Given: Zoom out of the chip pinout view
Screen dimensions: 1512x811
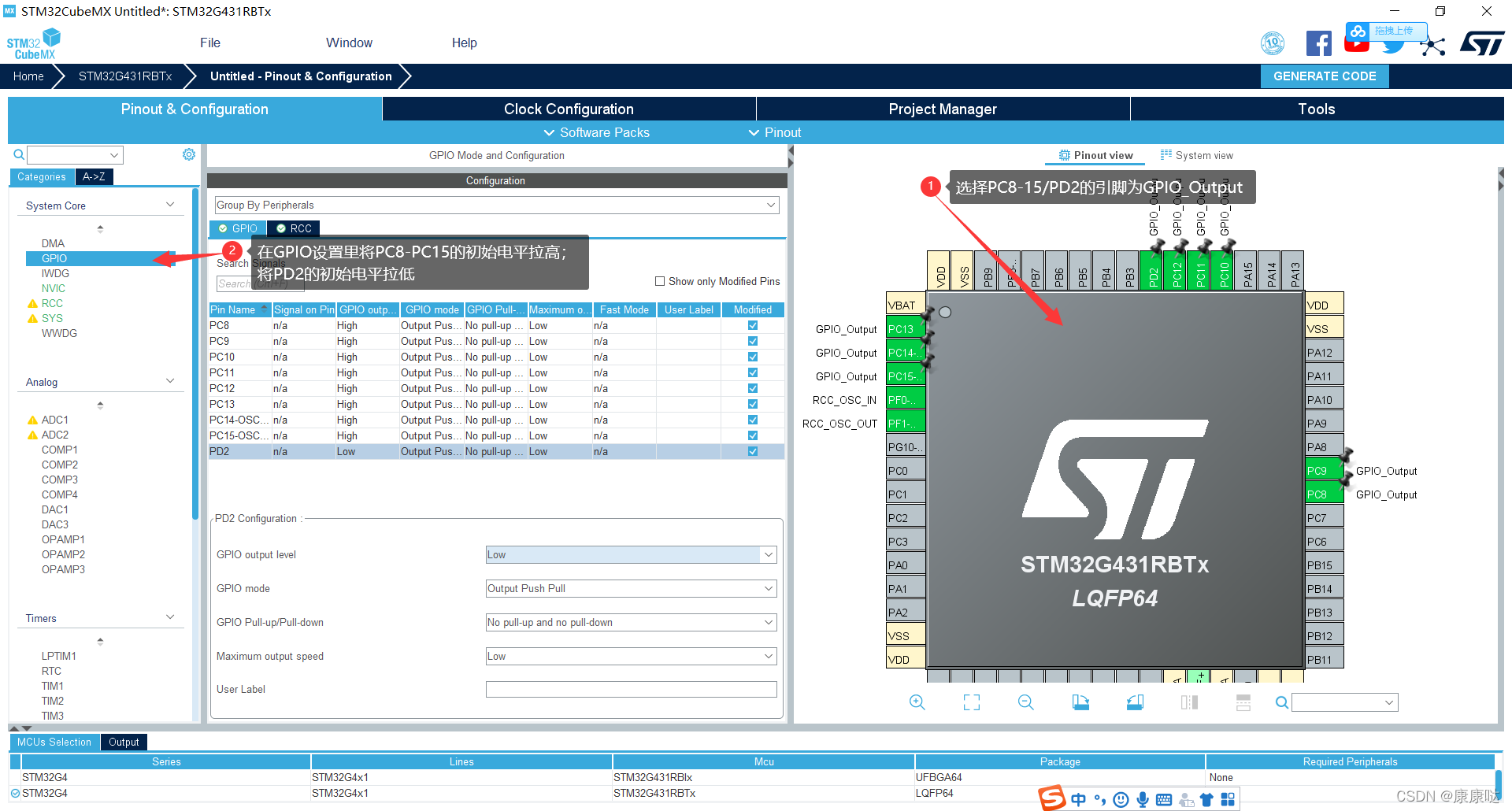Looking at the screenshot, I should 1025,702.
